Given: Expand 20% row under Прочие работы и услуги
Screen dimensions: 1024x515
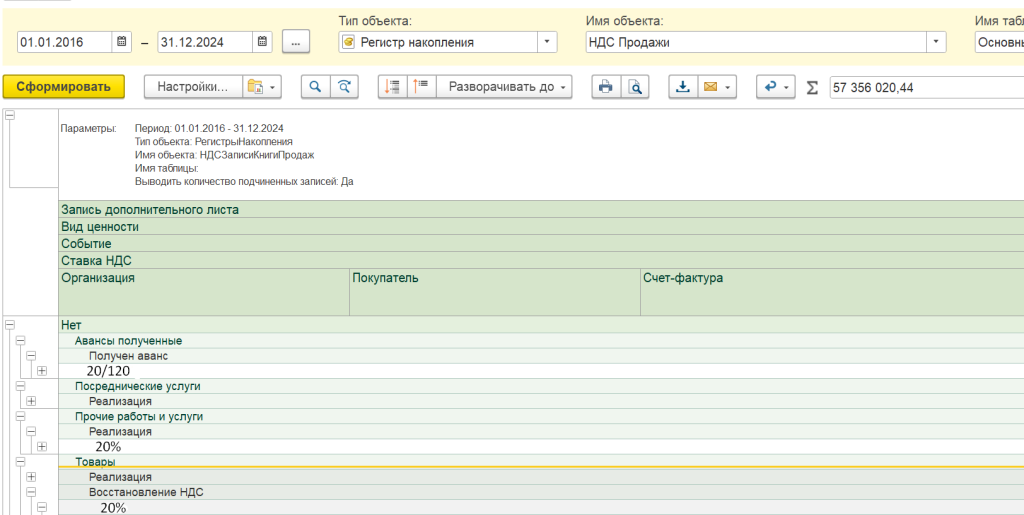Looking at the screenshot, I should click(42, 446).
